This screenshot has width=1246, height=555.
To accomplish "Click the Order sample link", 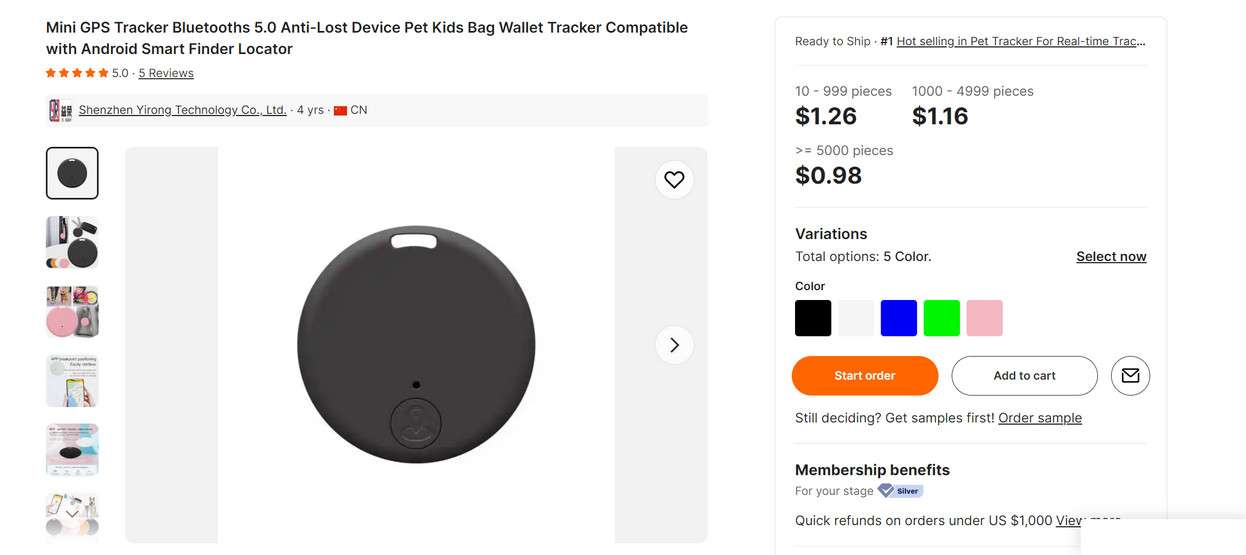I will 1040,418.
